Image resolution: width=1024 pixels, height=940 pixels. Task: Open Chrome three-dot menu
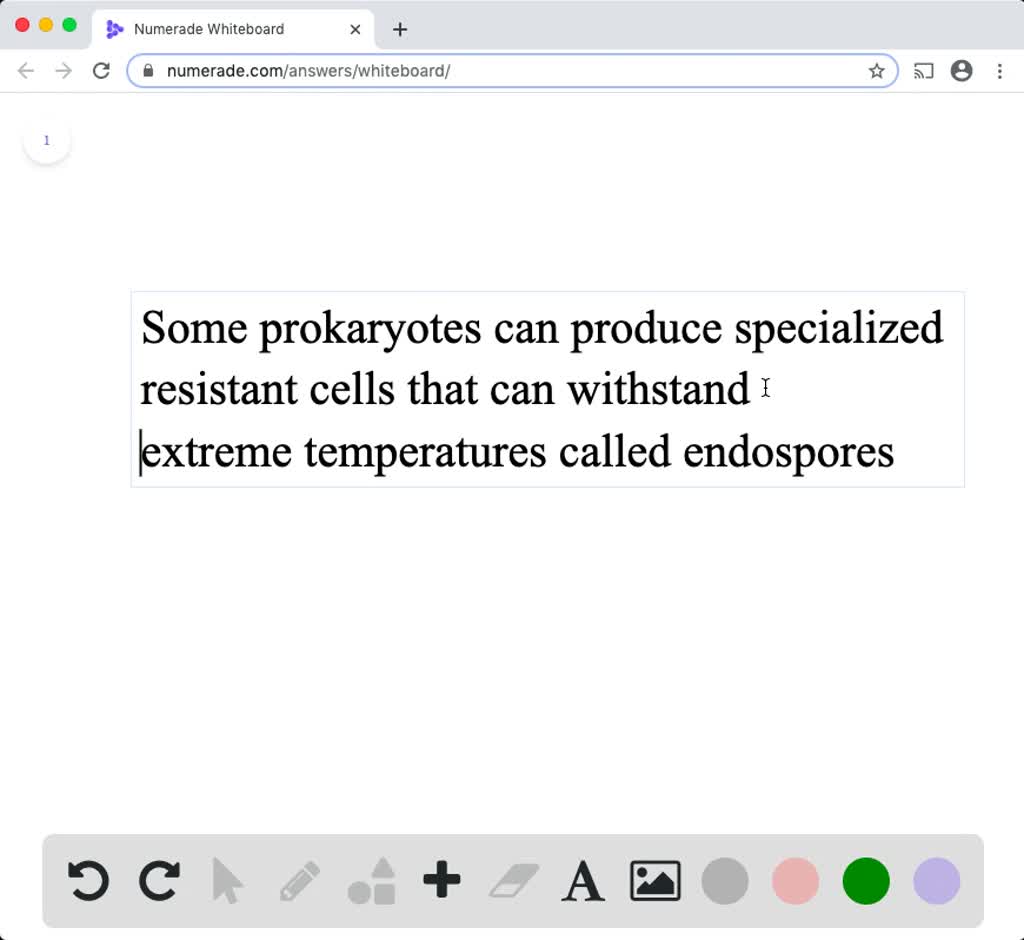(1000, 71)
